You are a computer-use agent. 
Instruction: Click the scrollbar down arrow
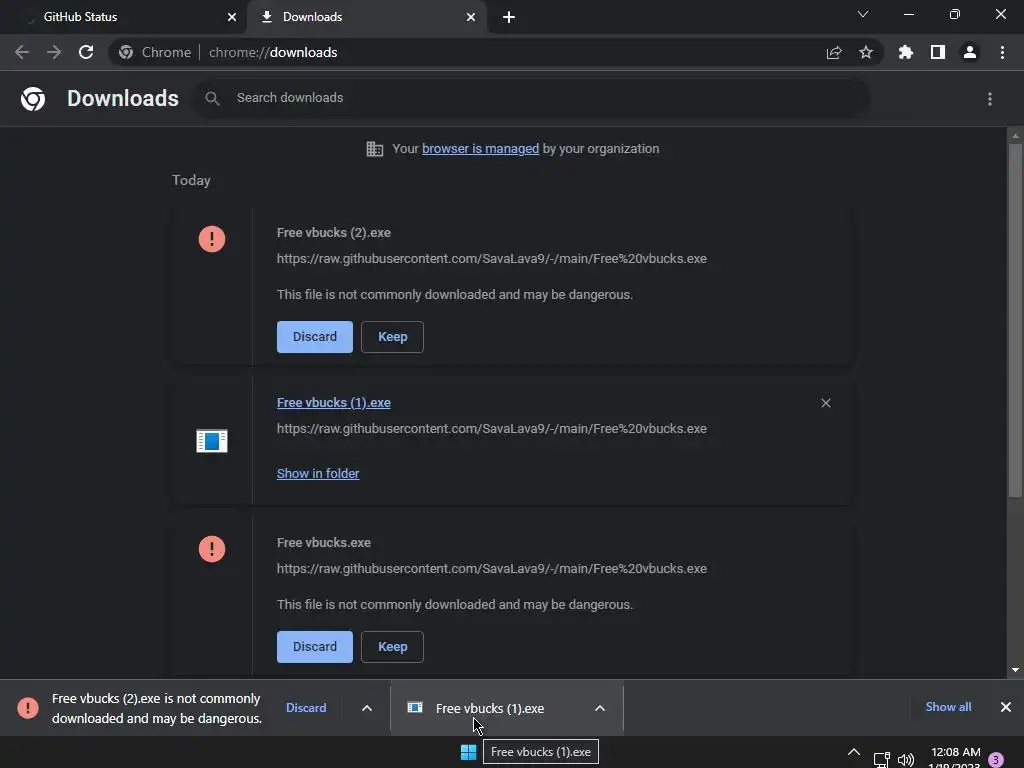[1015, 669]
